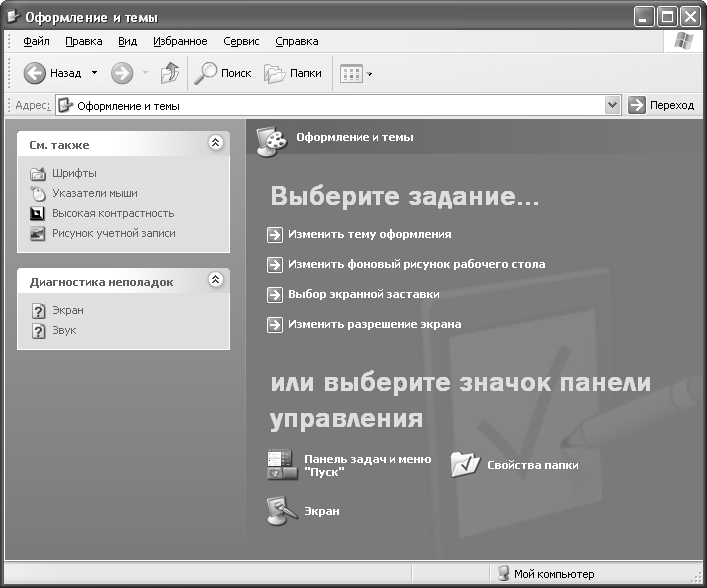This screenshot has width=707, height=588.
Task: Open the Правка menu
Action: [84, 41]
